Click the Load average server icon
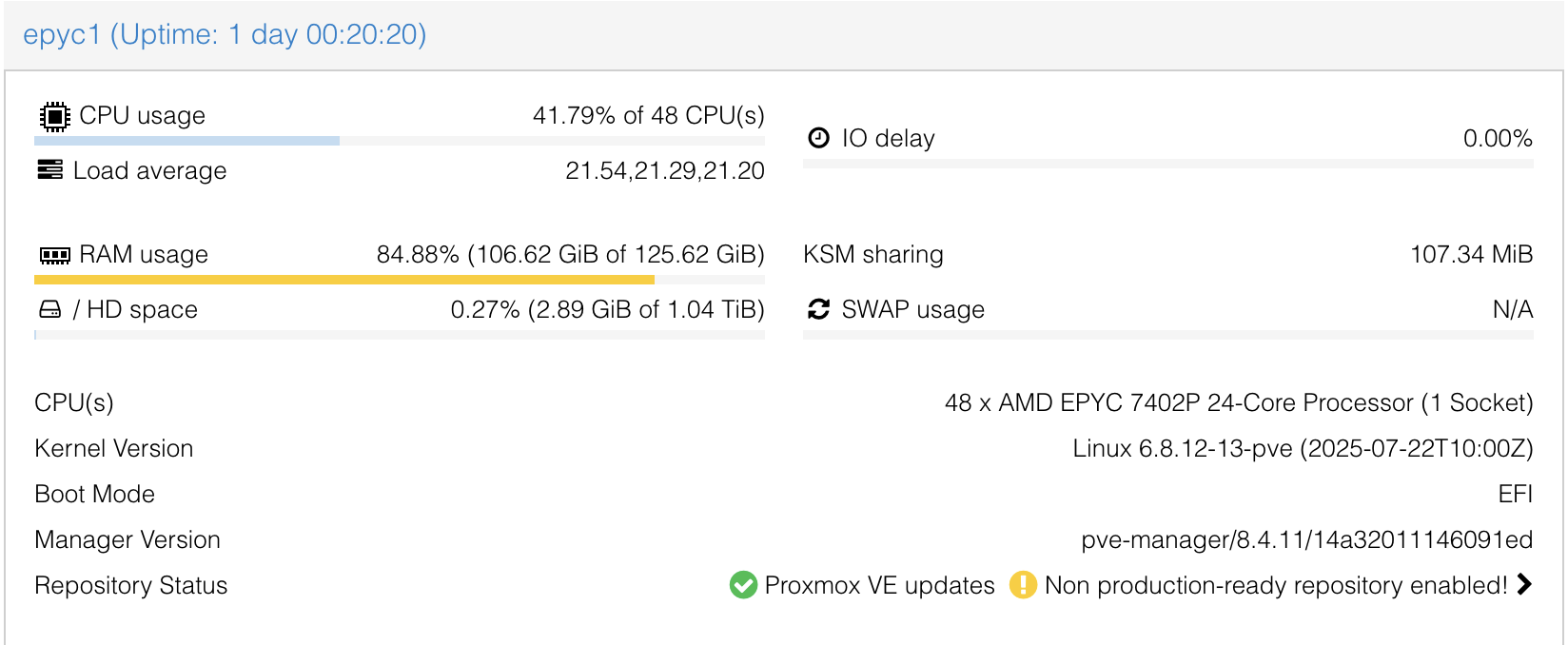The image size is (1568, 645). (49, 170)
